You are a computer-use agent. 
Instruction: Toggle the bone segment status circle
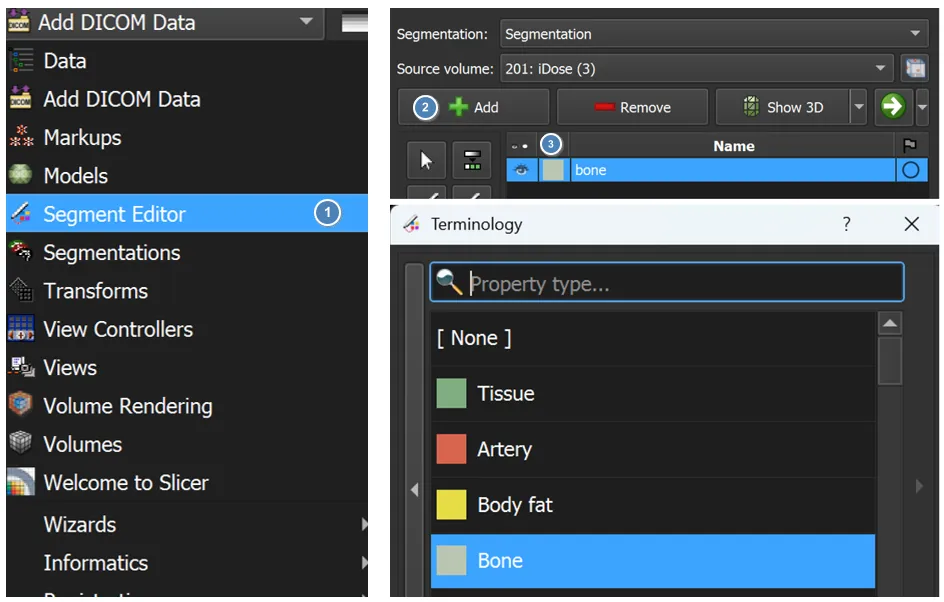(911, 170)
